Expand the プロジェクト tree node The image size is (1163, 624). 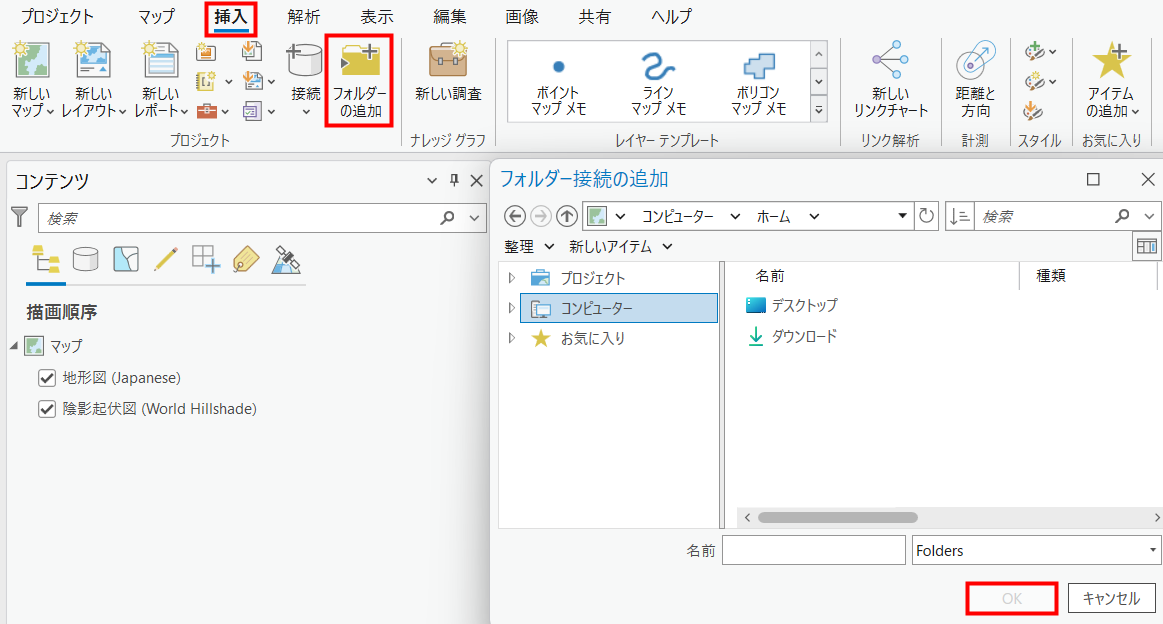(x=512, y=278)
